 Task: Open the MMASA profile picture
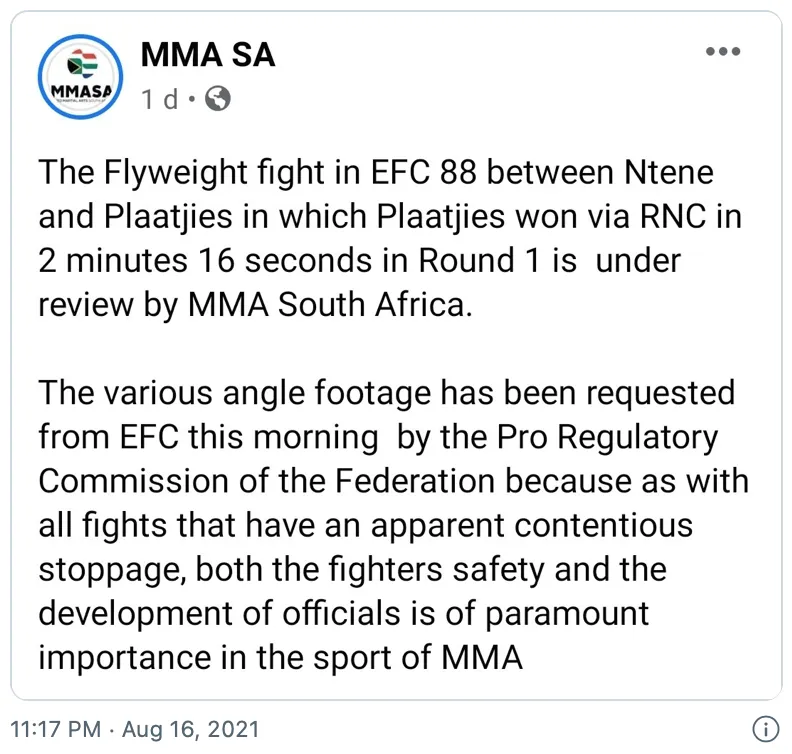[x=81, y=77]
